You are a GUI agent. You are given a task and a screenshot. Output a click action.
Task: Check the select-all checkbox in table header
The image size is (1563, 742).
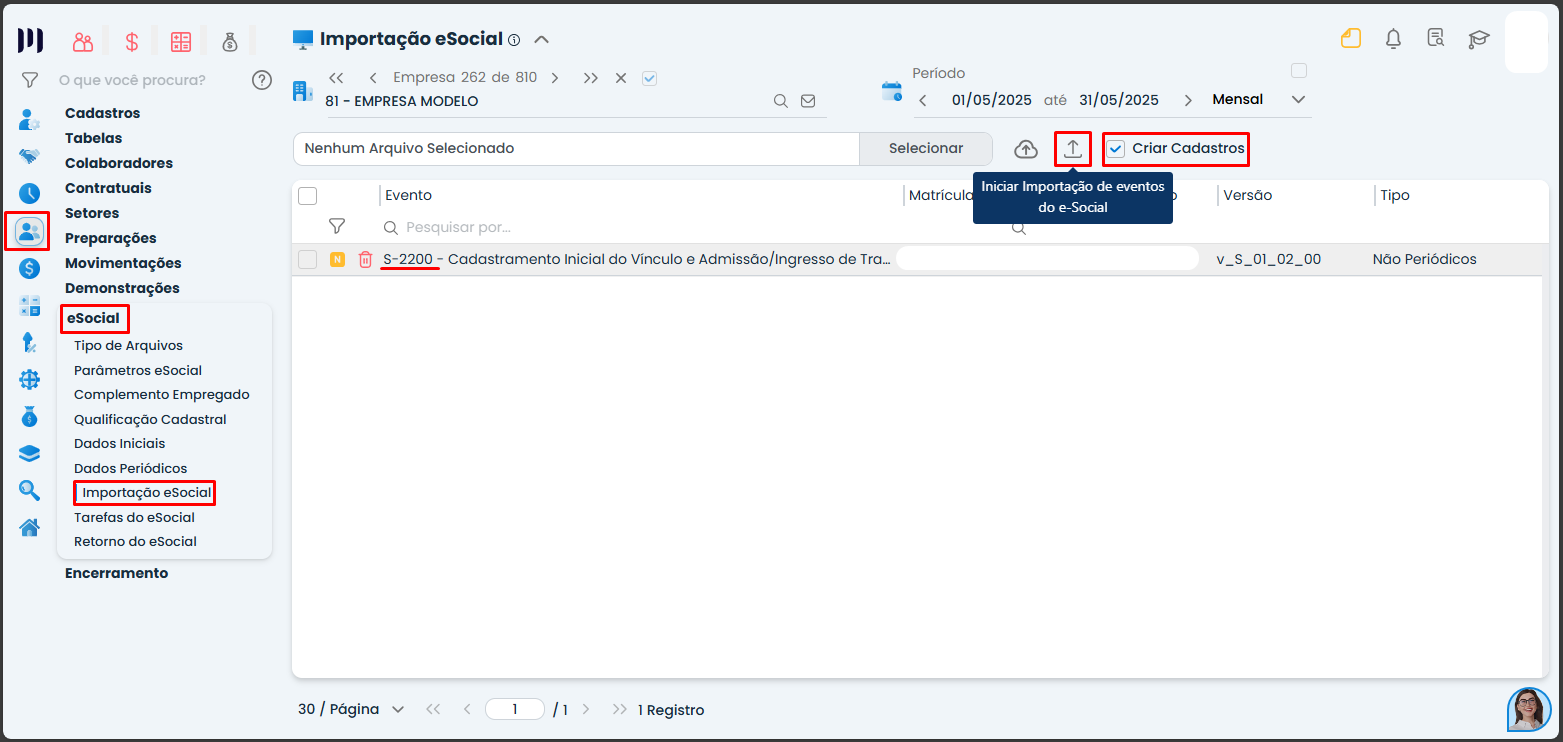(x=308, y=196)
